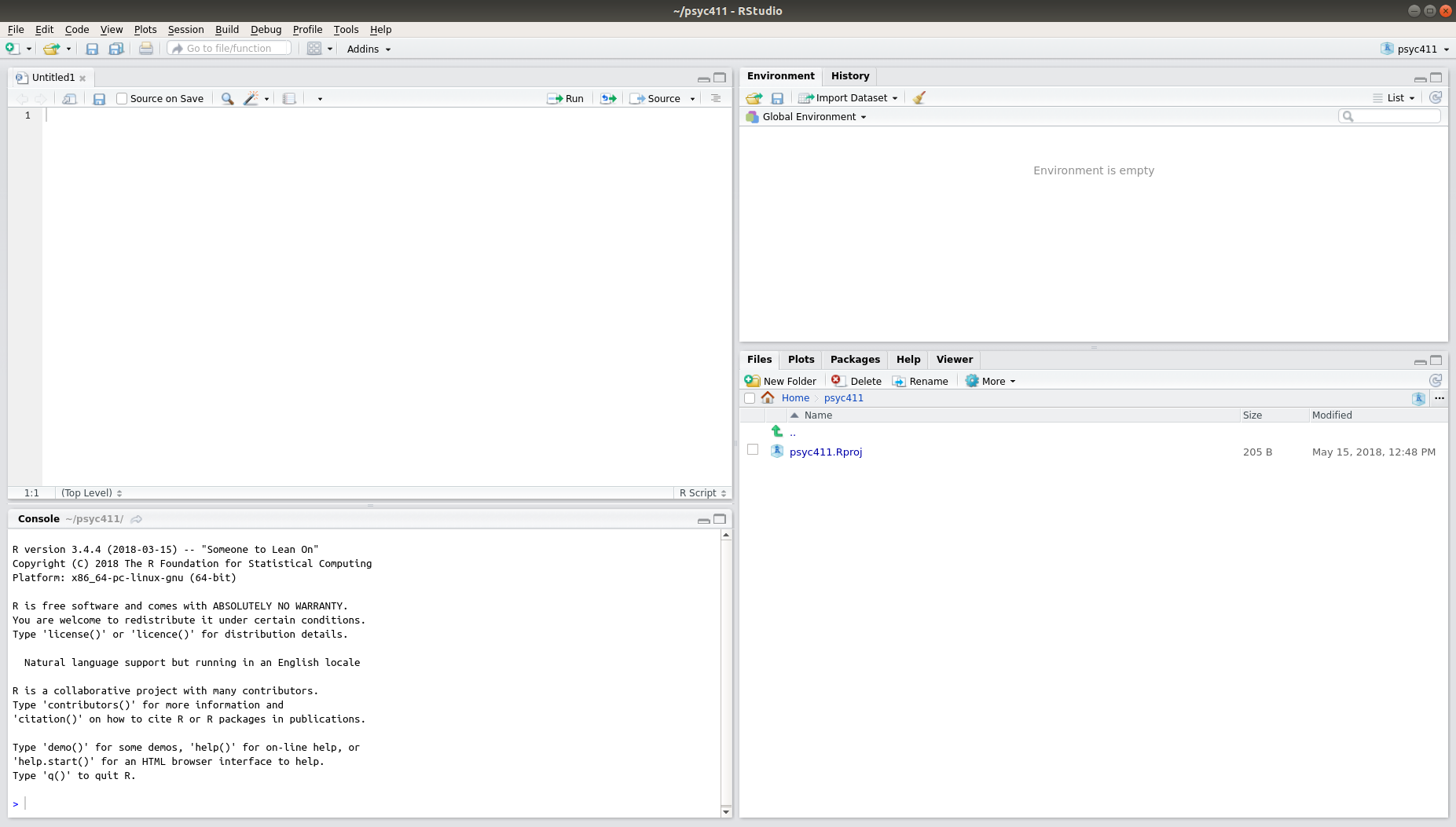Open the Help menu
This screenshot has height=827, width=1456.
point(380,30)
